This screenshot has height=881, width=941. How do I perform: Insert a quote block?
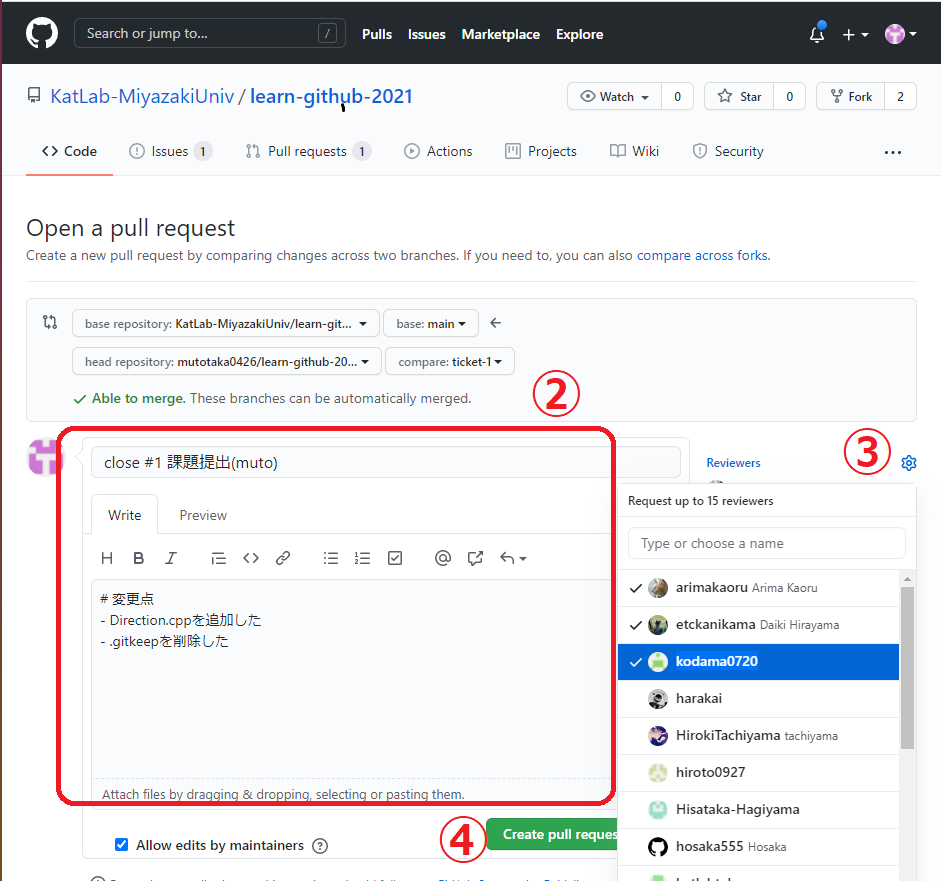point(218,558)
